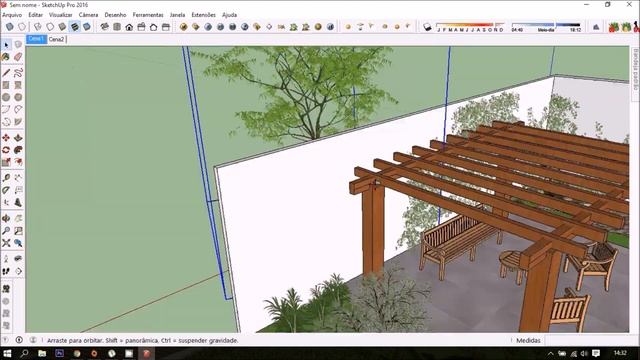Switch to Hidden Line face style

tap(50, 27)
